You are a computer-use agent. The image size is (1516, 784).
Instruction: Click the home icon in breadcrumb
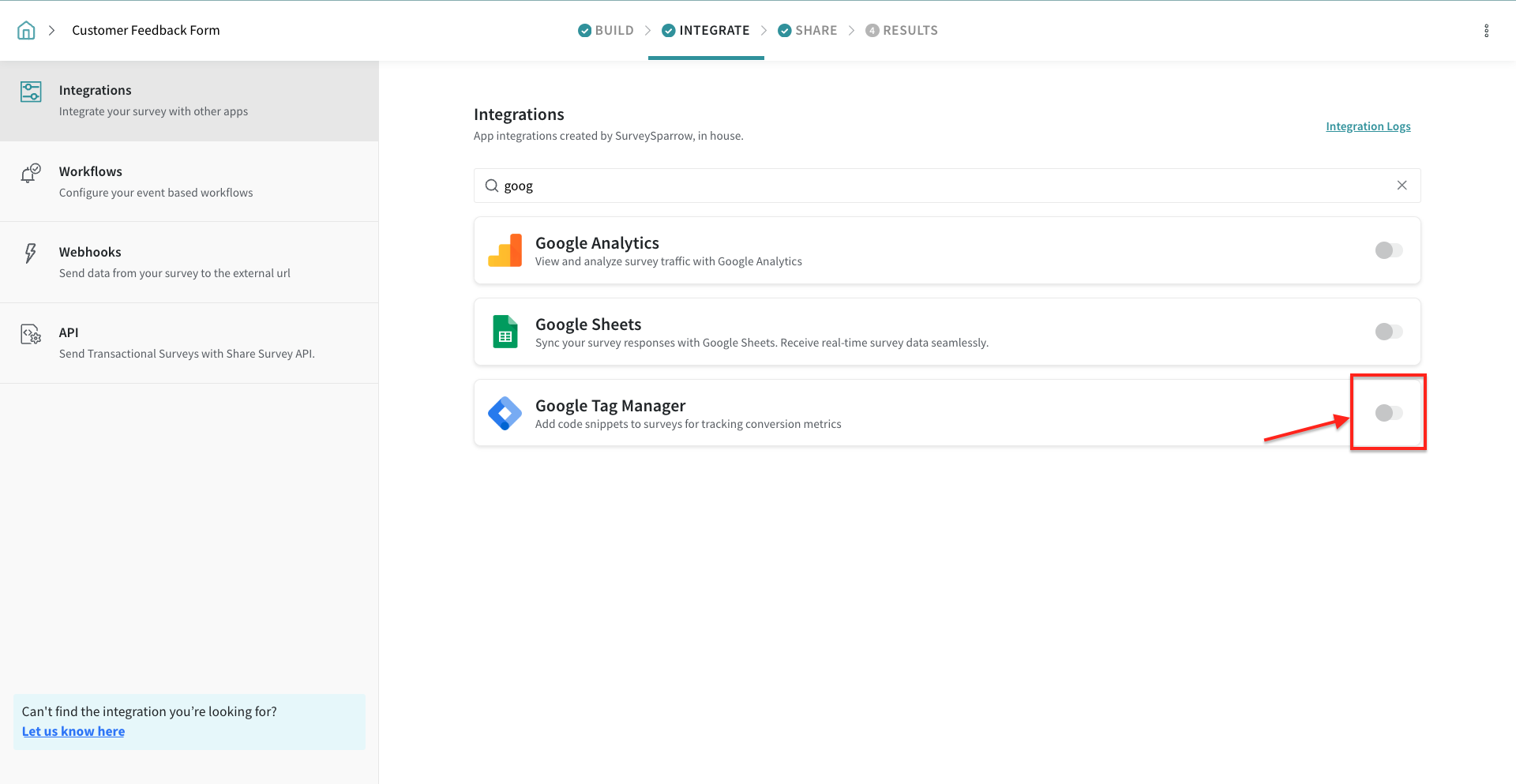pos(26,31)
